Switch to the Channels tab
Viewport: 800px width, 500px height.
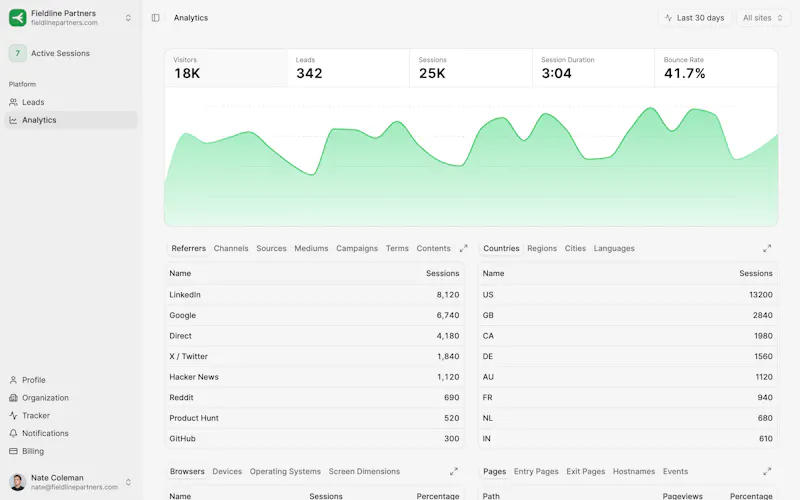[x=231, y=248]
